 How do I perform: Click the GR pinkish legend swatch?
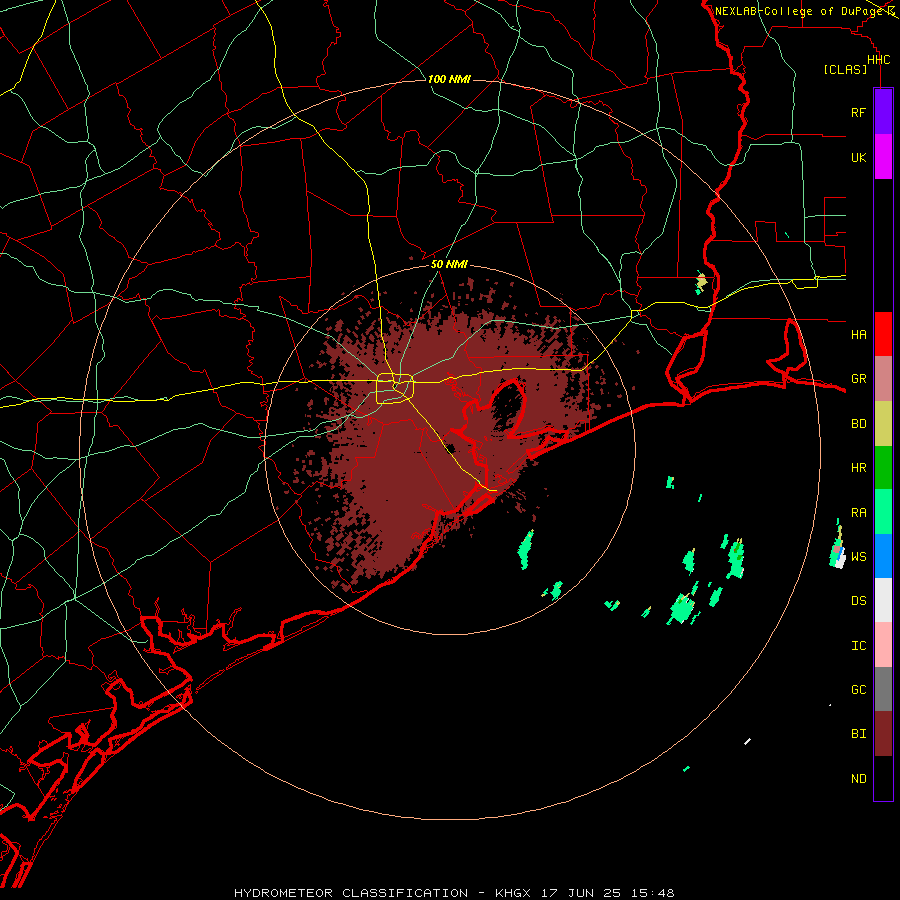(x=883, y=378)
